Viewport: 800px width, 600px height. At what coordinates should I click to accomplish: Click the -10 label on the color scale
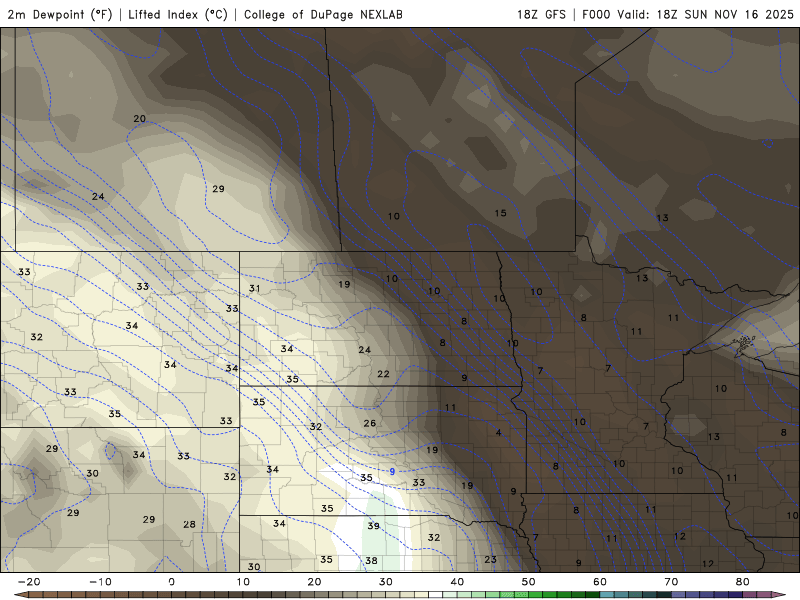(x=100, y=582)
